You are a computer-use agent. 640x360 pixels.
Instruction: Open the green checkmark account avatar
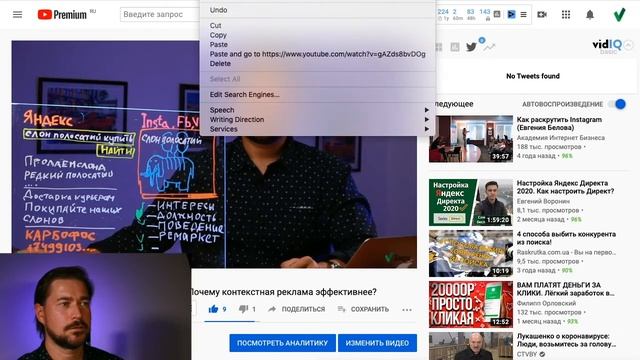click(x=619, y=15)
